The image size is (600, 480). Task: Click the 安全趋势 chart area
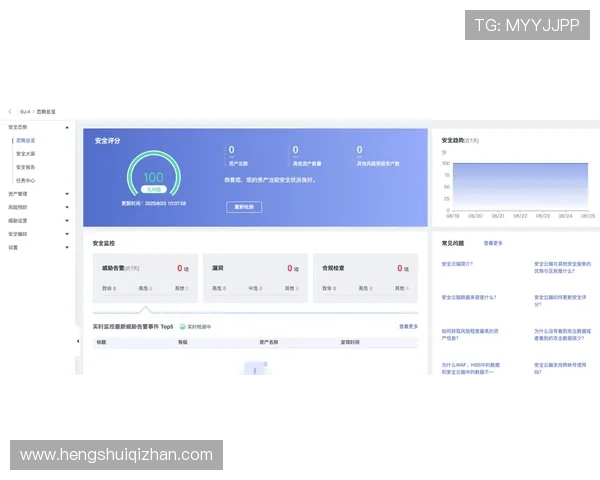(520, 187)
